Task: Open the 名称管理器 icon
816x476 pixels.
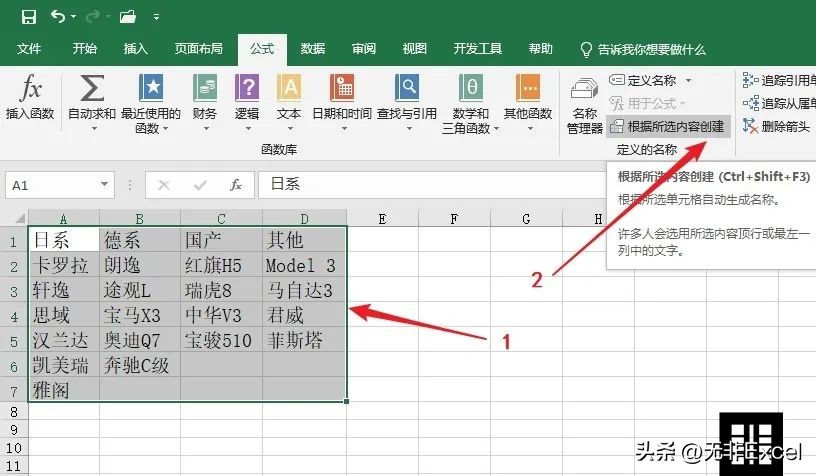Action: click(x=584, y=88)
